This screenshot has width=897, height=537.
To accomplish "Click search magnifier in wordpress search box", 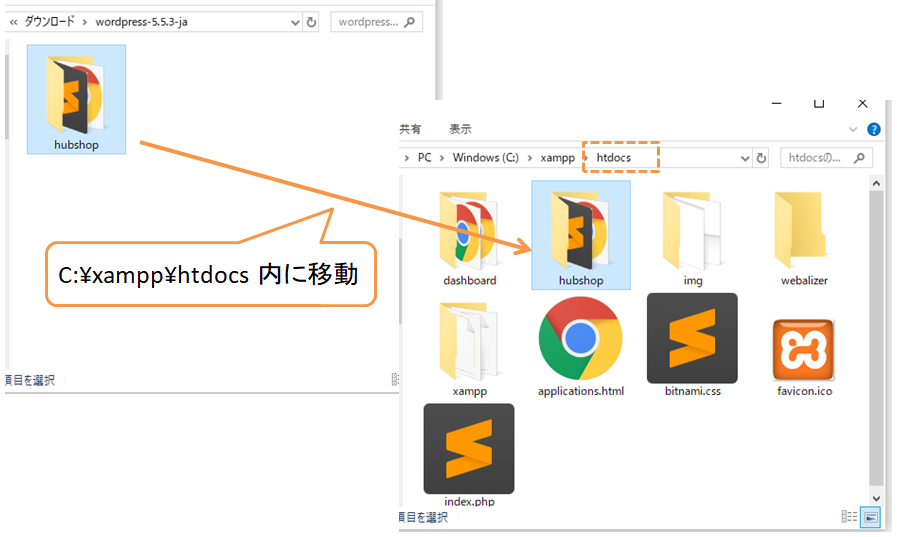I will click(x=409, y=22).
